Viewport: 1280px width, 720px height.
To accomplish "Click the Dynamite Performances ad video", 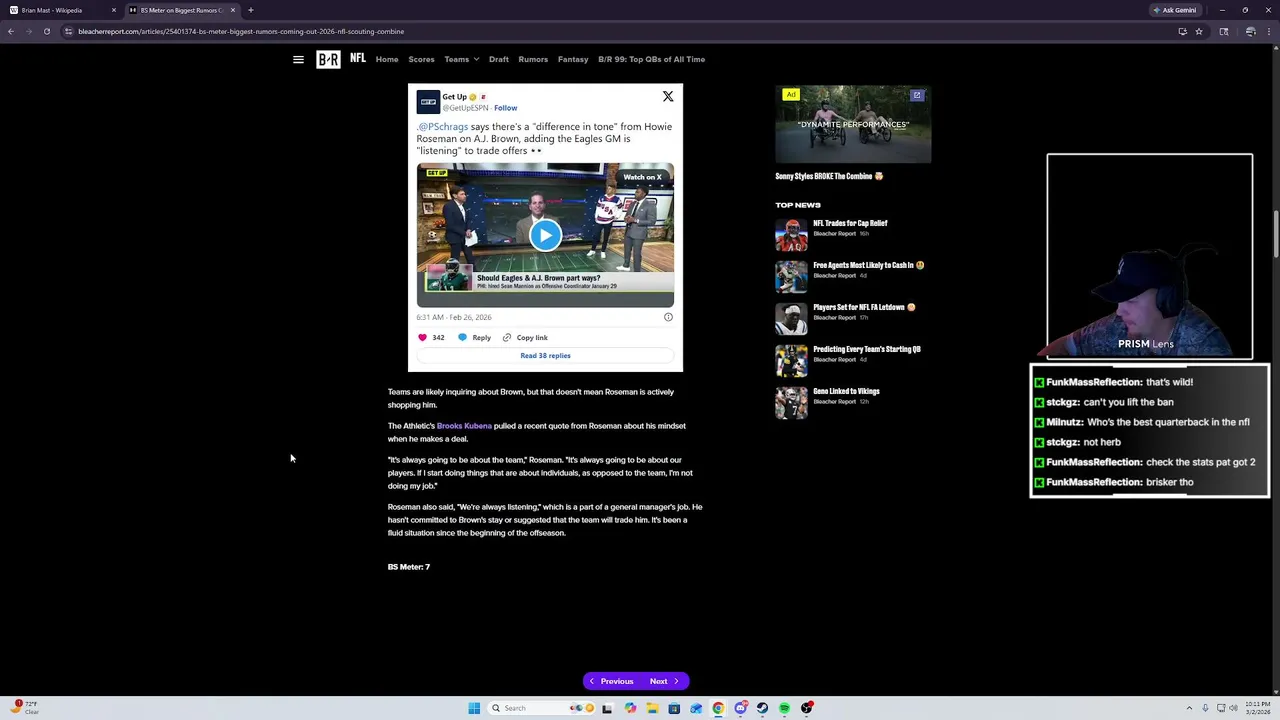I will pos(853,125).
